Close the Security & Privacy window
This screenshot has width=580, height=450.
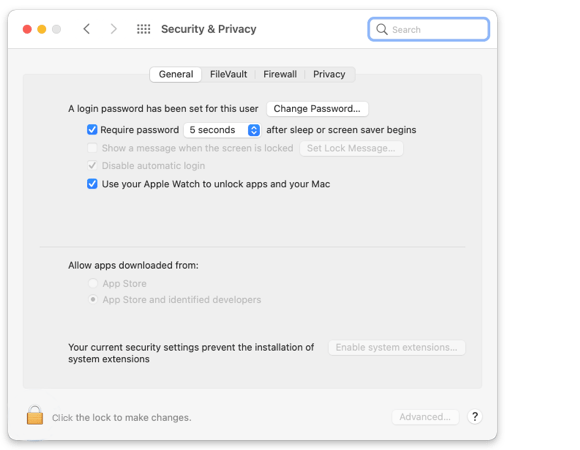(27, 29)
